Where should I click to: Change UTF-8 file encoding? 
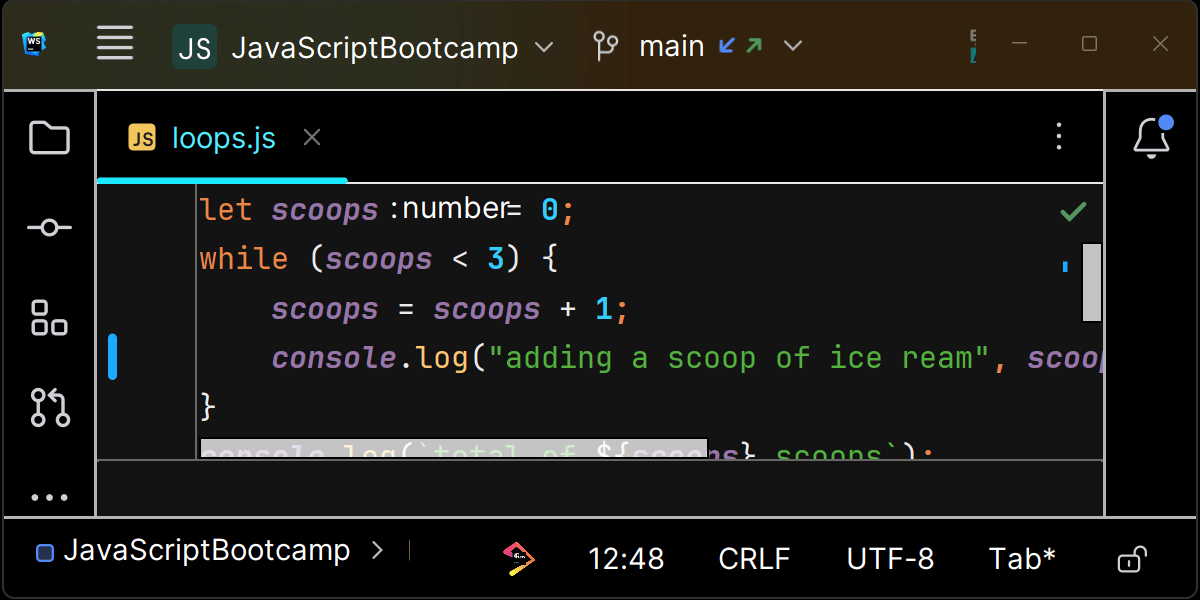click(x=890, y=558)
